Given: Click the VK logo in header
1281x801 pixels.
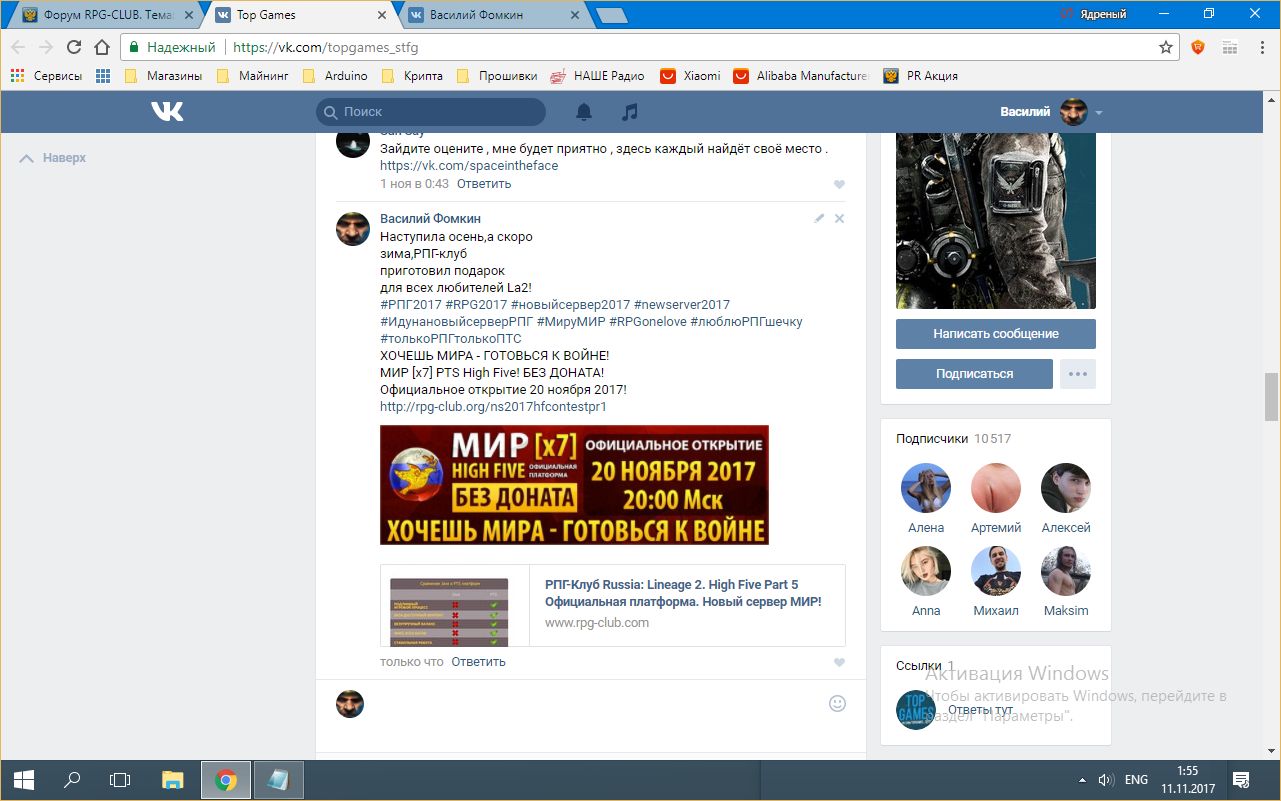Looking at the screenshot, I should tap(168, 112).
